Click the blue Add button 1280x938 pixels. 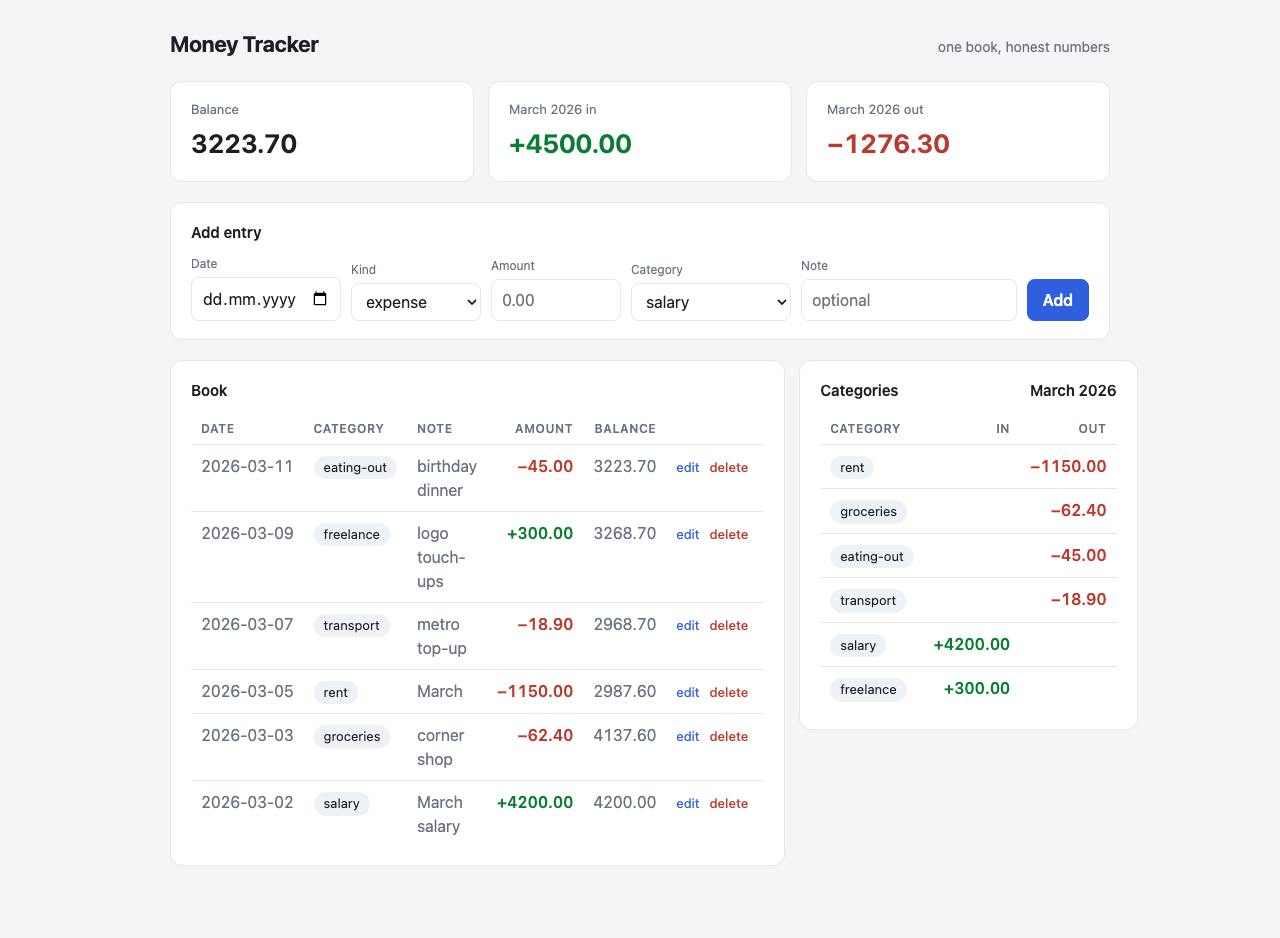point(1058,300)
